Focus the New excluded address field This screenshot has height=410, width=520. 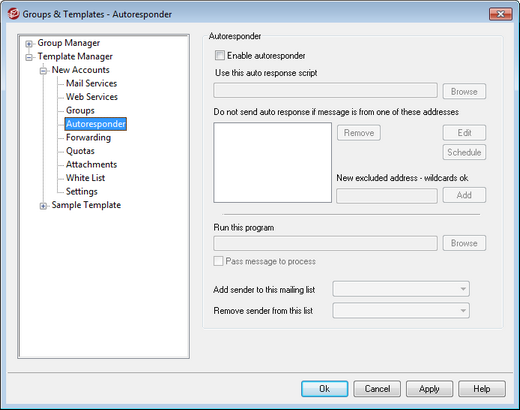click(387, 196)
